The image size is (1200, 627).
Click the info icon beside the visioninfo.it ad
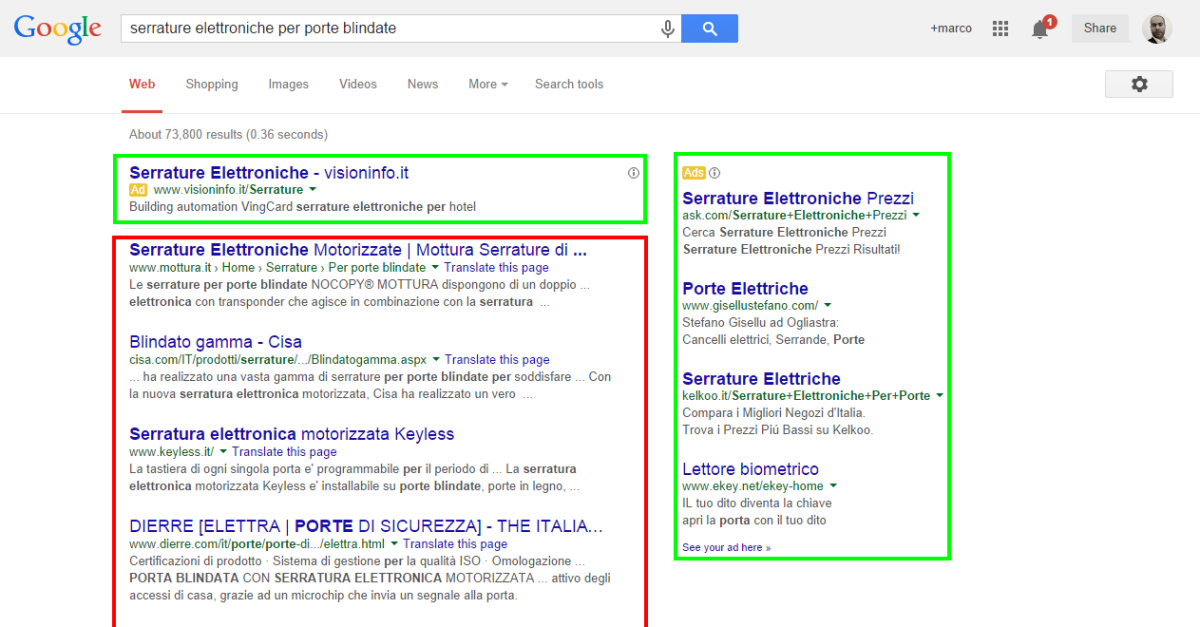[633, 173]
